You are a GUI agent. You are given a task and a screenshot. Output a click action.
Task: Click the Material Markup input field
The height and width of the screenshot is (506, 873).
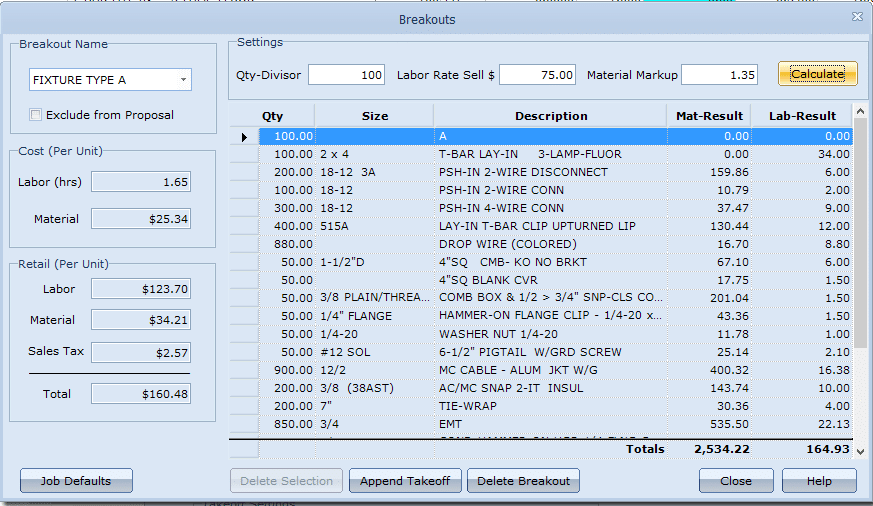tap(720, 75)
